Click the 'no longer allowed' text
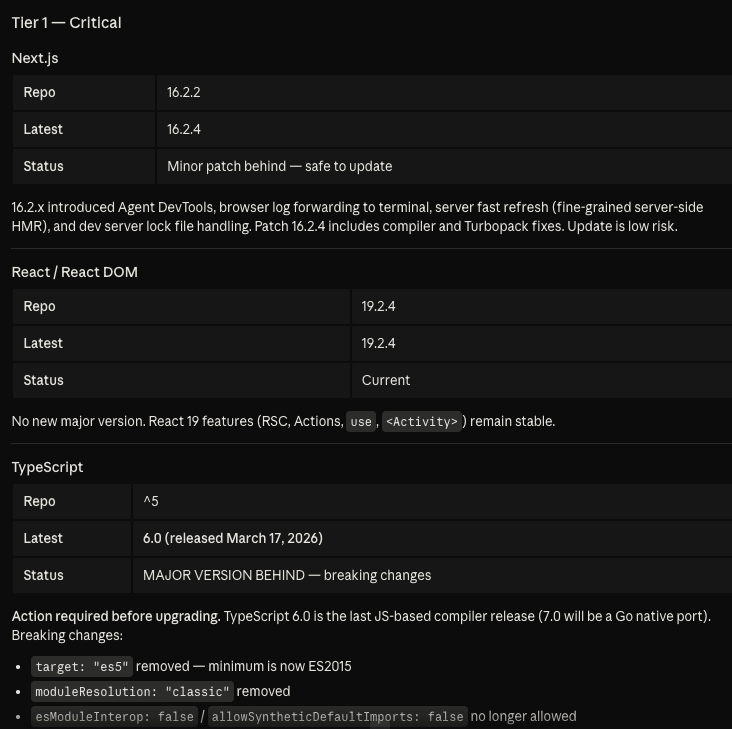 tap(523, 716)
